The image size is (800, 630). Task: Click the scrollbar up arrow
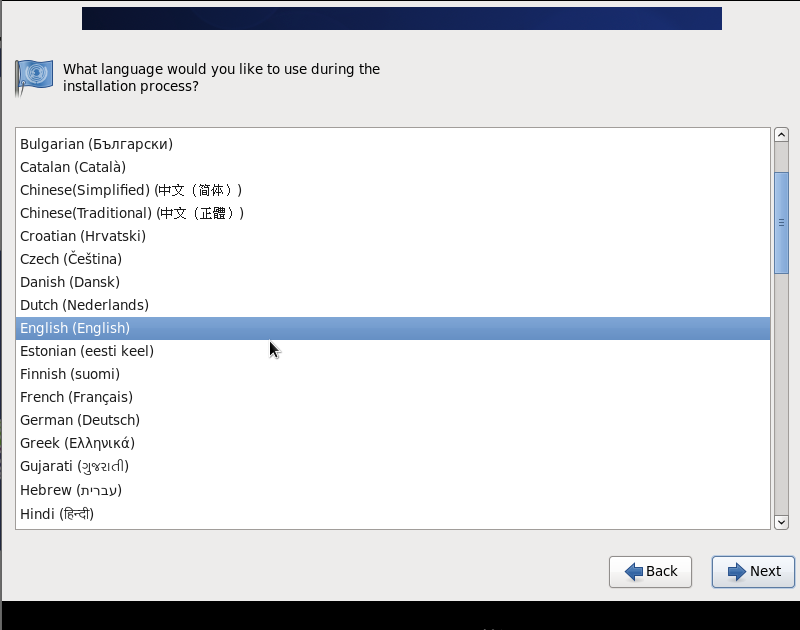tap(781, 135)
